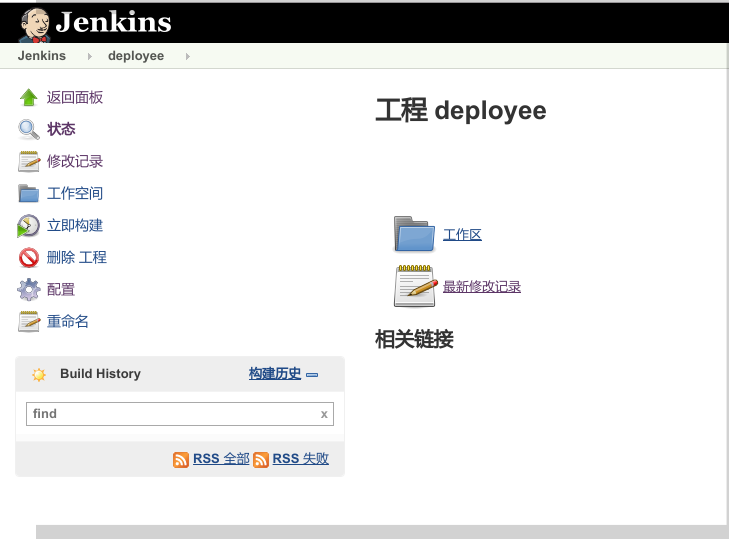Click the clock build icon beside 立即构建

(x=28, y=226)
